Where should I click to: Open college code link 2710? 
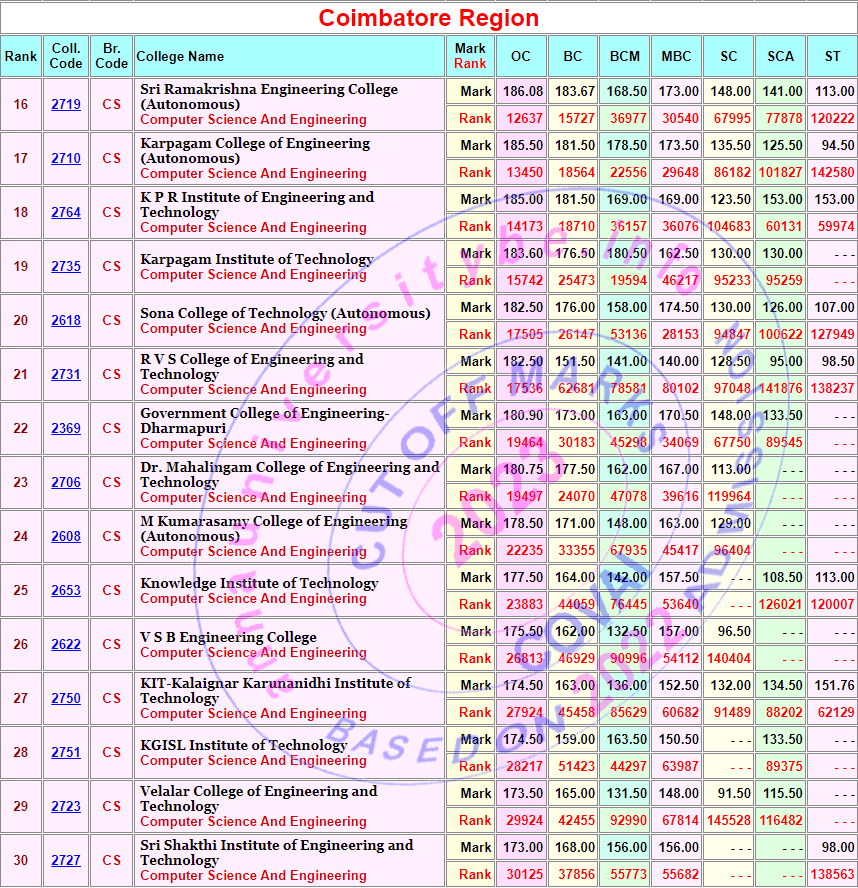(66, 159)
